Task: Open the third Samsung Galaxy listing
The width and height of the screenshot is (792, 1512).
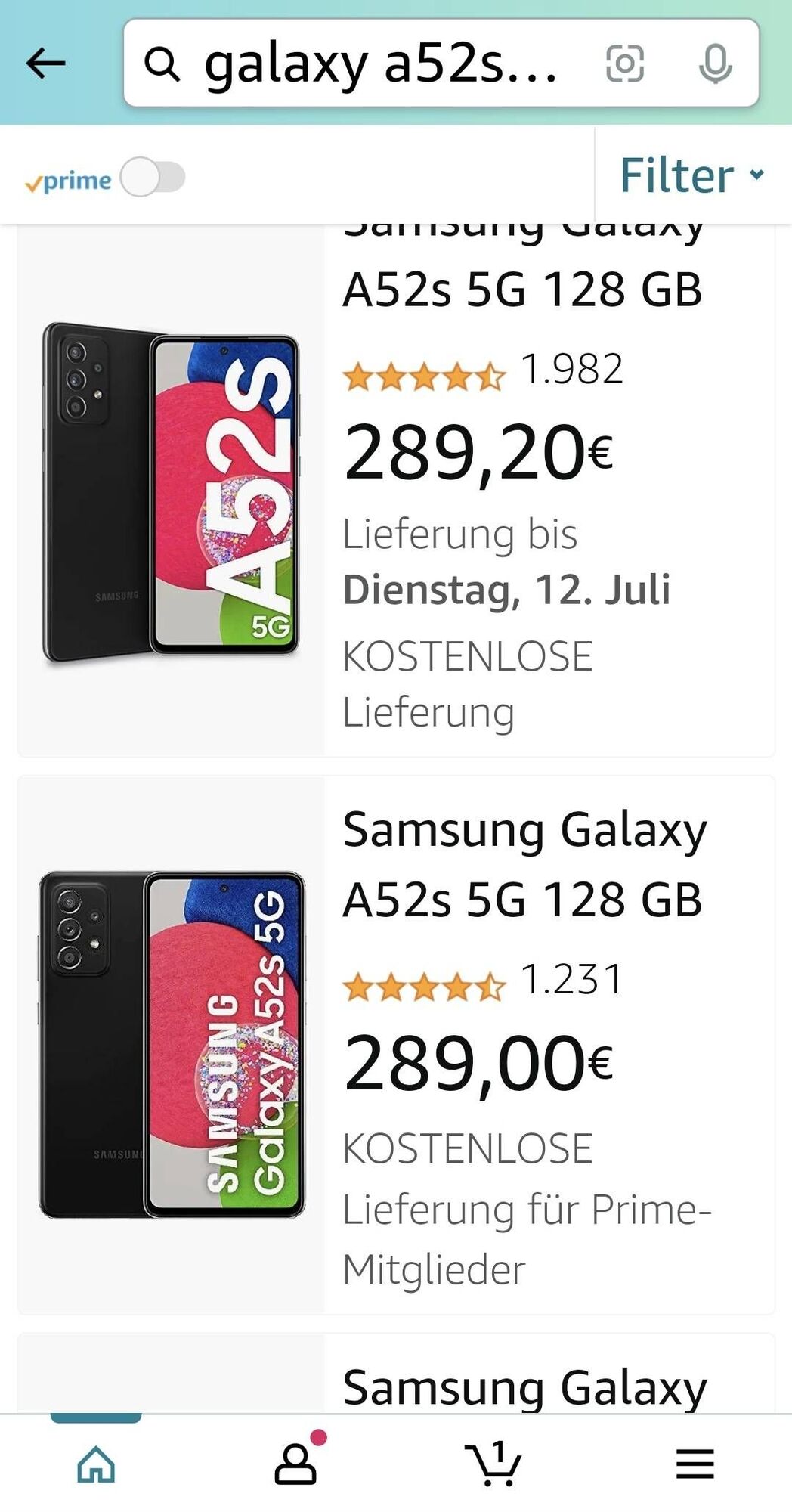Action: 524,1388
